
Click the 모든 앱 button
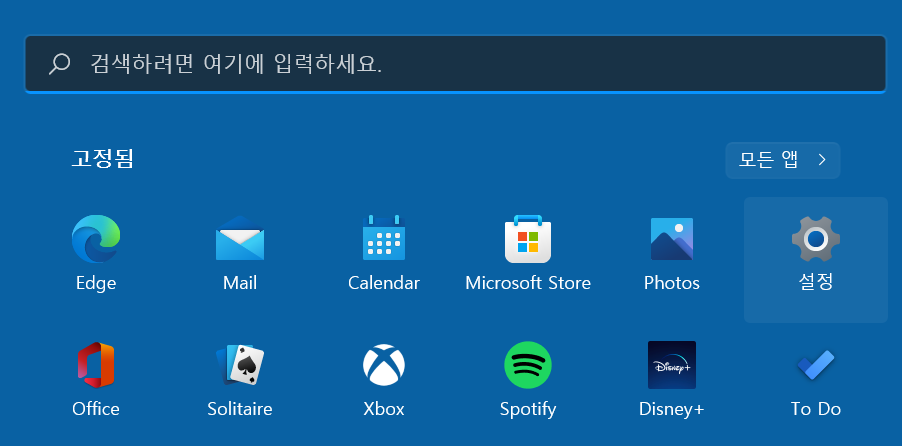[782, 160]
